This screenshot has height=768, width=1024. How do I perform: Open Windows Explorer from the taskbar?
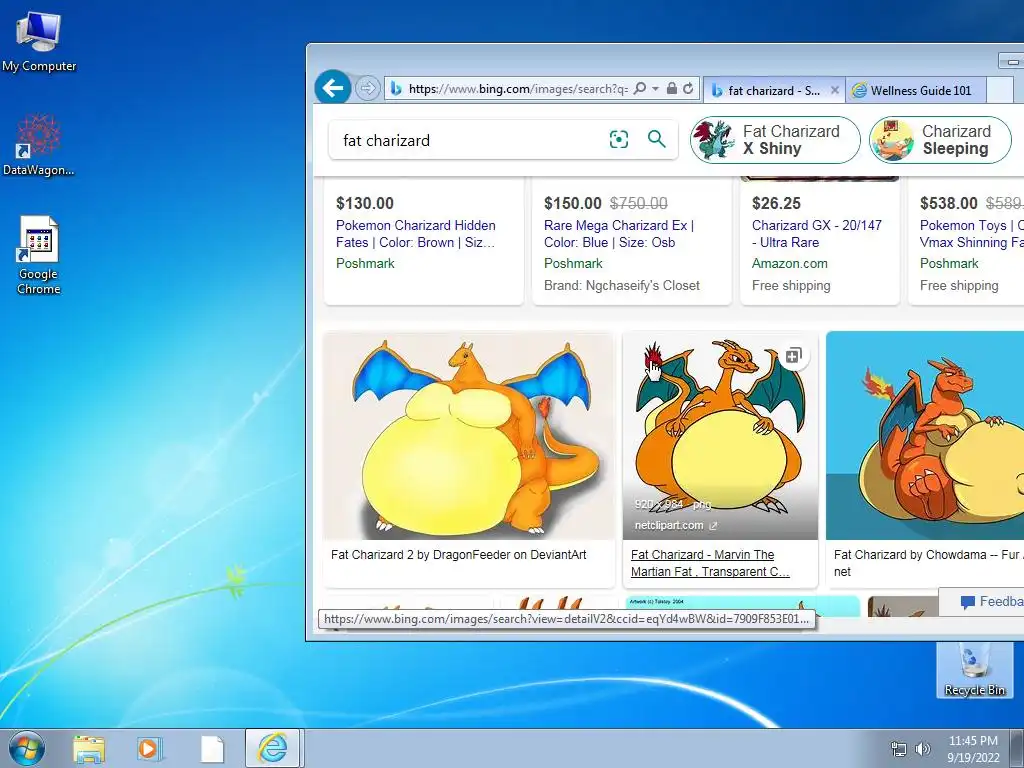point(89,749)
